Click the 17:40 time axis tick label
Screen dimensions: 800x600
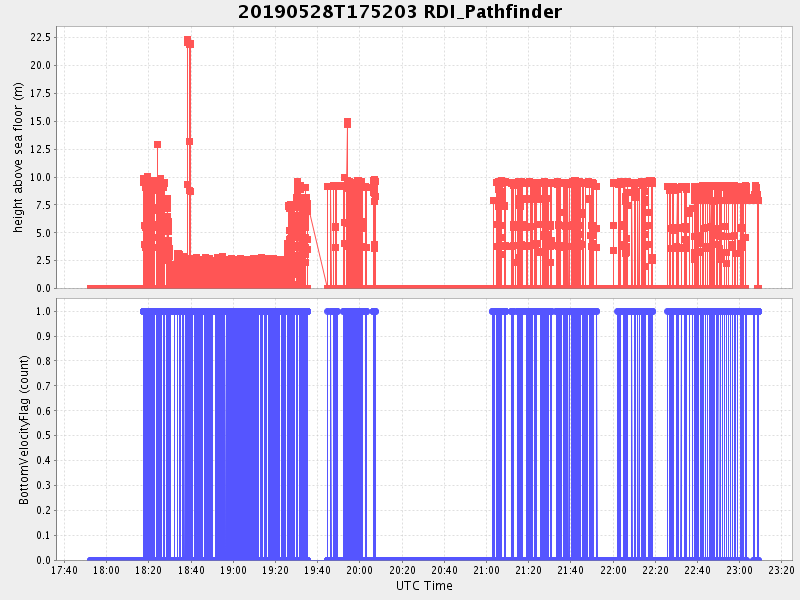coord(64,570)
